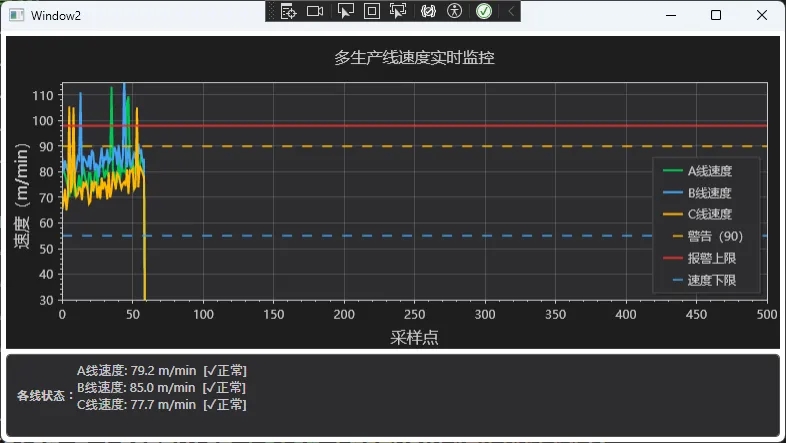This screenshot has width=786, height=443.
Task: Click 速度下限 legend item
Action: click(711, 280)
